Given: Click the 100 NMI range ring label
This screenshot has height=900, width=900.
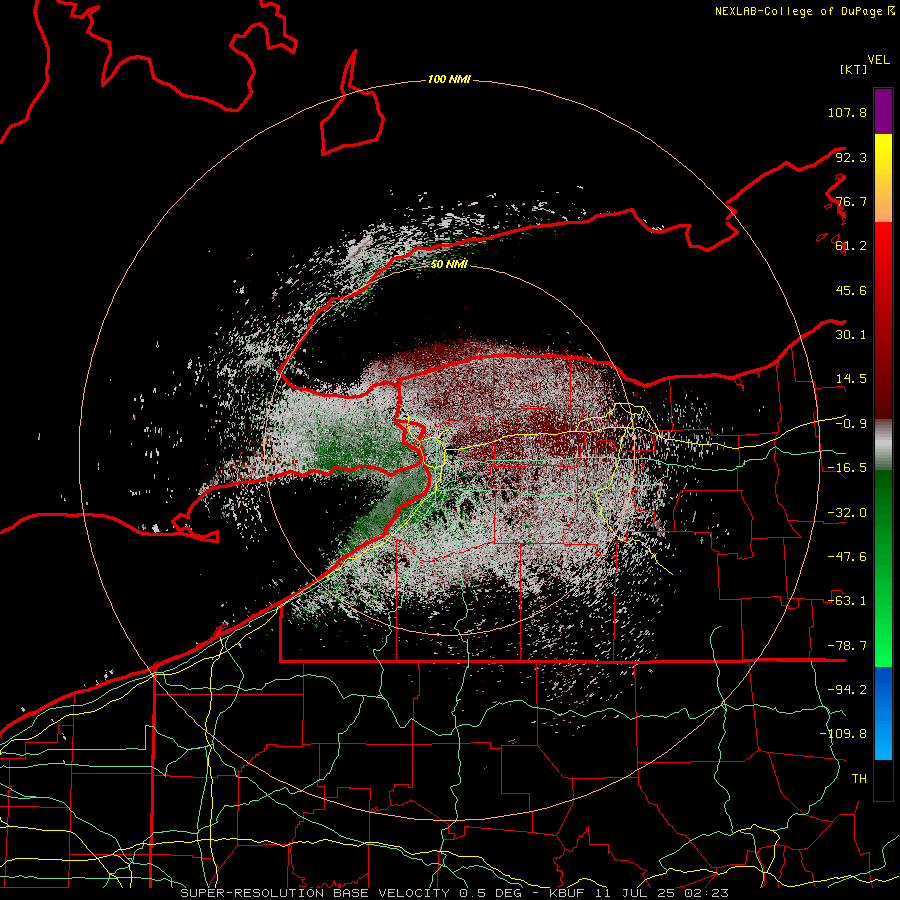Looking at the screenshot, I should [x=449, y=79].
